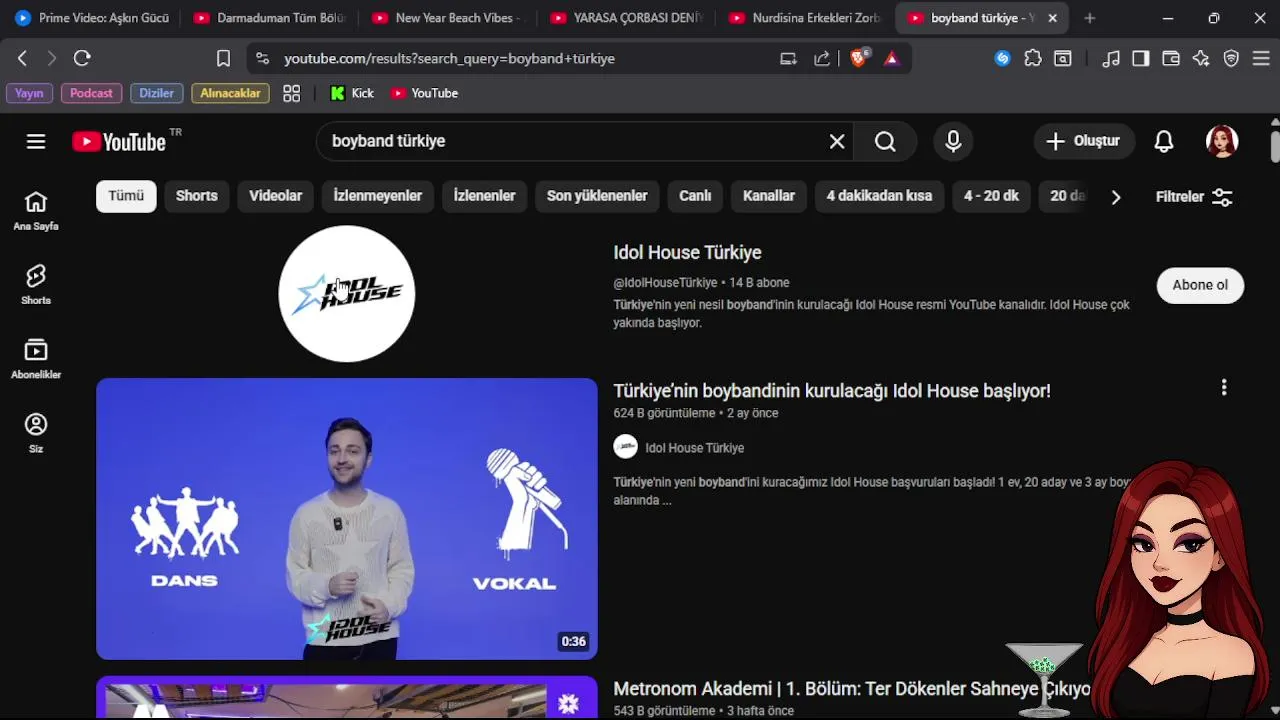
Task: Open the bookmarks grid apps icon
Action: (x=291, y=93)
